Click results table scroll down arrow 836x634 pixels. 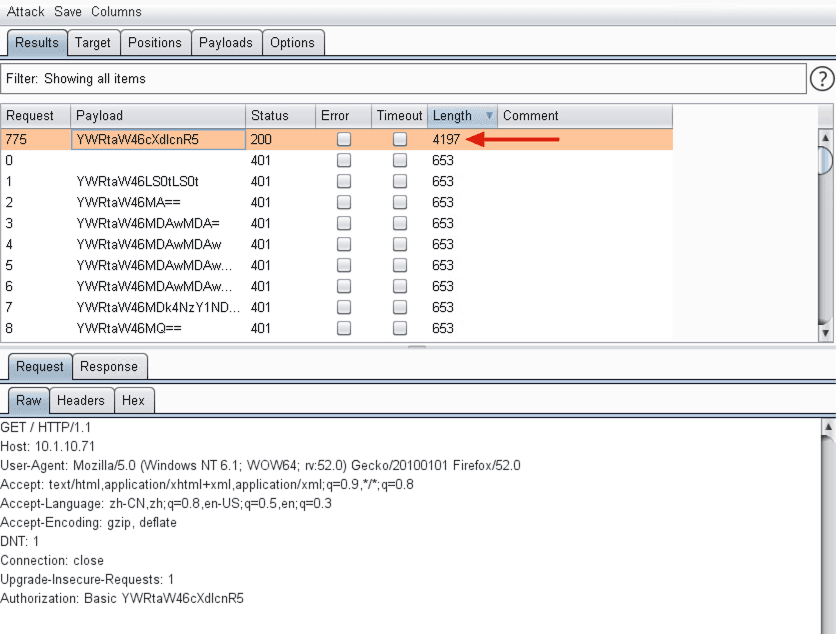click(x=825, y=333)
